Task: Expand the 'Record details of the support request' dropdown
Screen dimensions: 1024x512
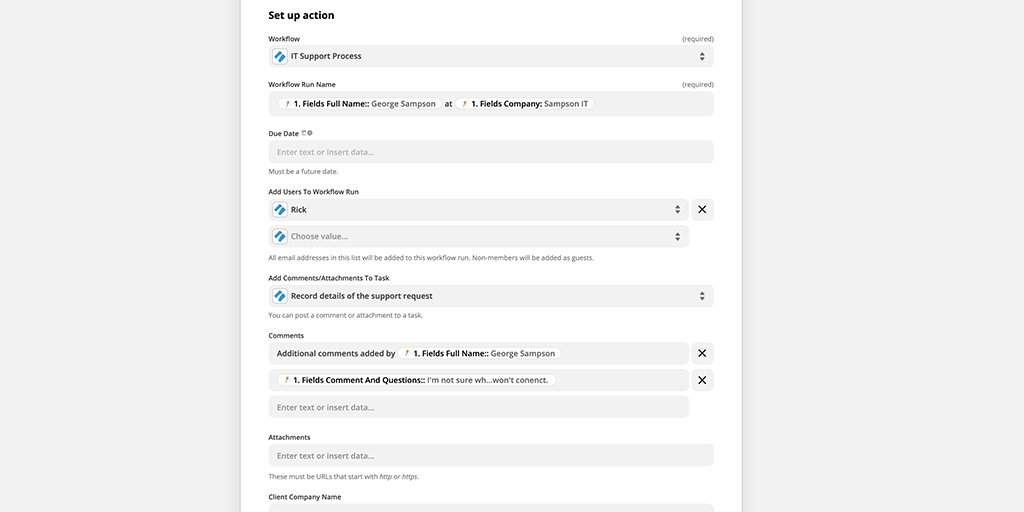Action: pos(702,297)
